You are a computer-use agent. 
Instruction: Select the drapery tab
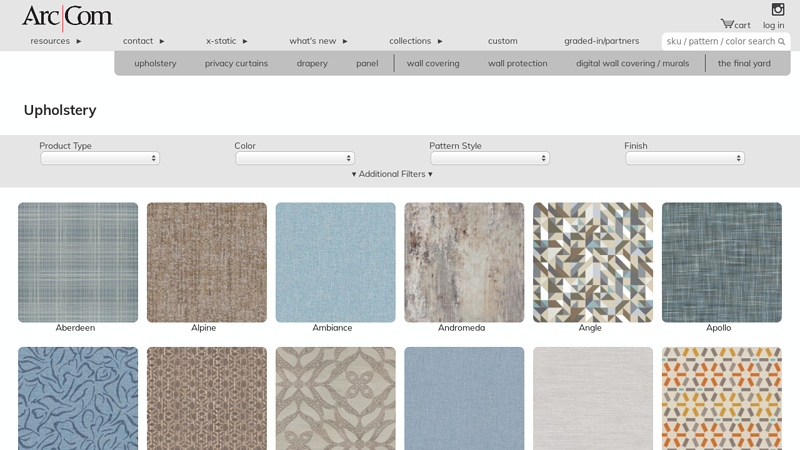click(312, 63)
